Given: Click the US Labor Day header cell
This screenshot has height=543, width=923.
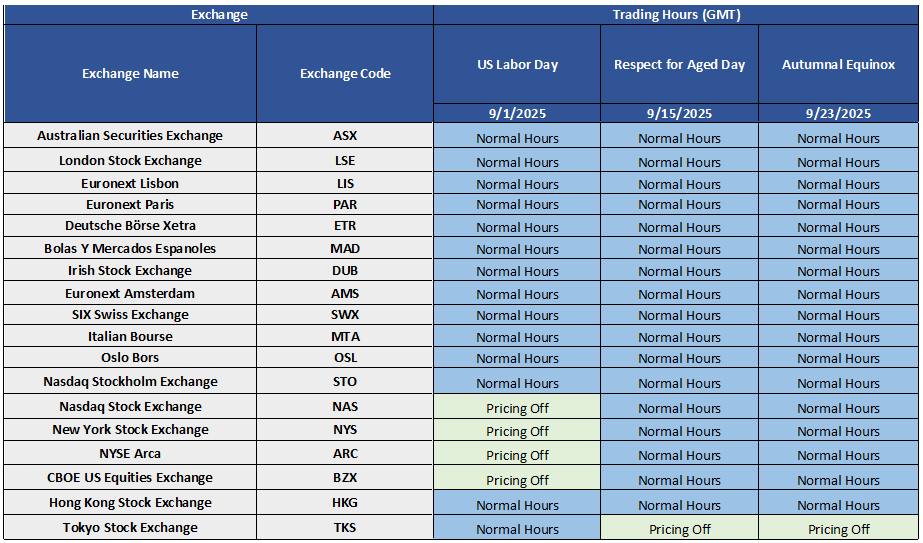Looking at the screenshot, I should [x=517, y=64].
